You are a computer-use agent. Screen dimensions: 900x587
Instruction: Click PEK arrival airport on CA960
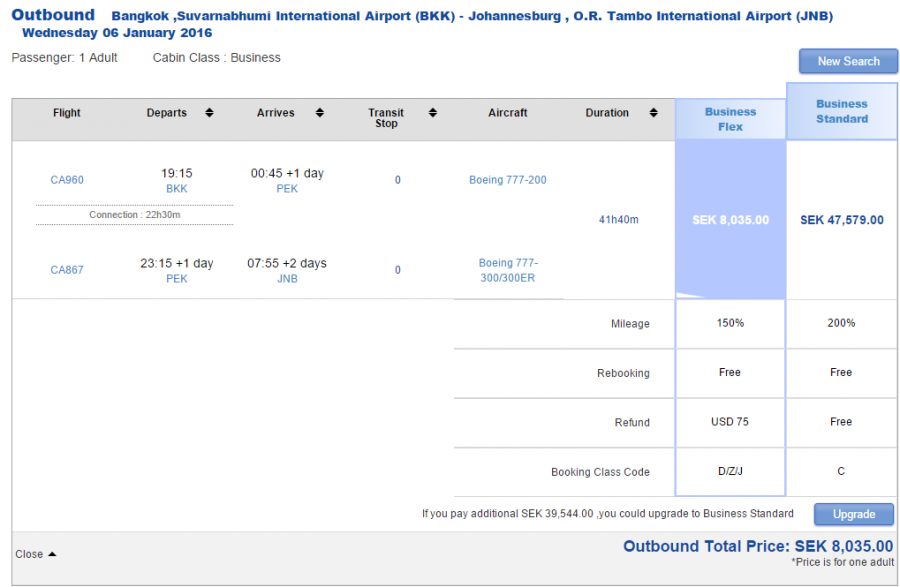coord(287,189)
